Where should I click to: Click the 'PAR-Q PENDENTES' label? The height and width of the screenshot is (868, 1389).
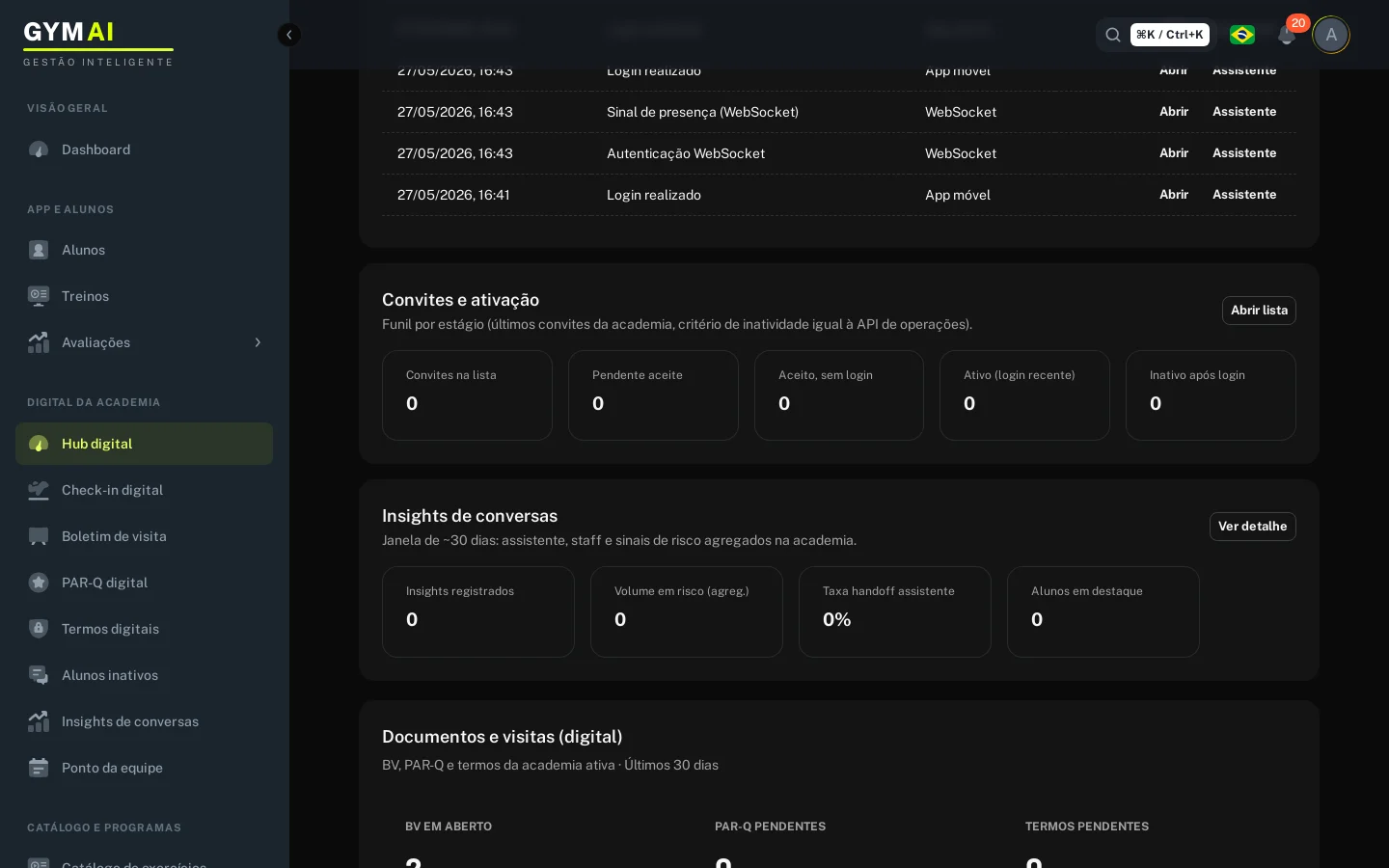770,827
